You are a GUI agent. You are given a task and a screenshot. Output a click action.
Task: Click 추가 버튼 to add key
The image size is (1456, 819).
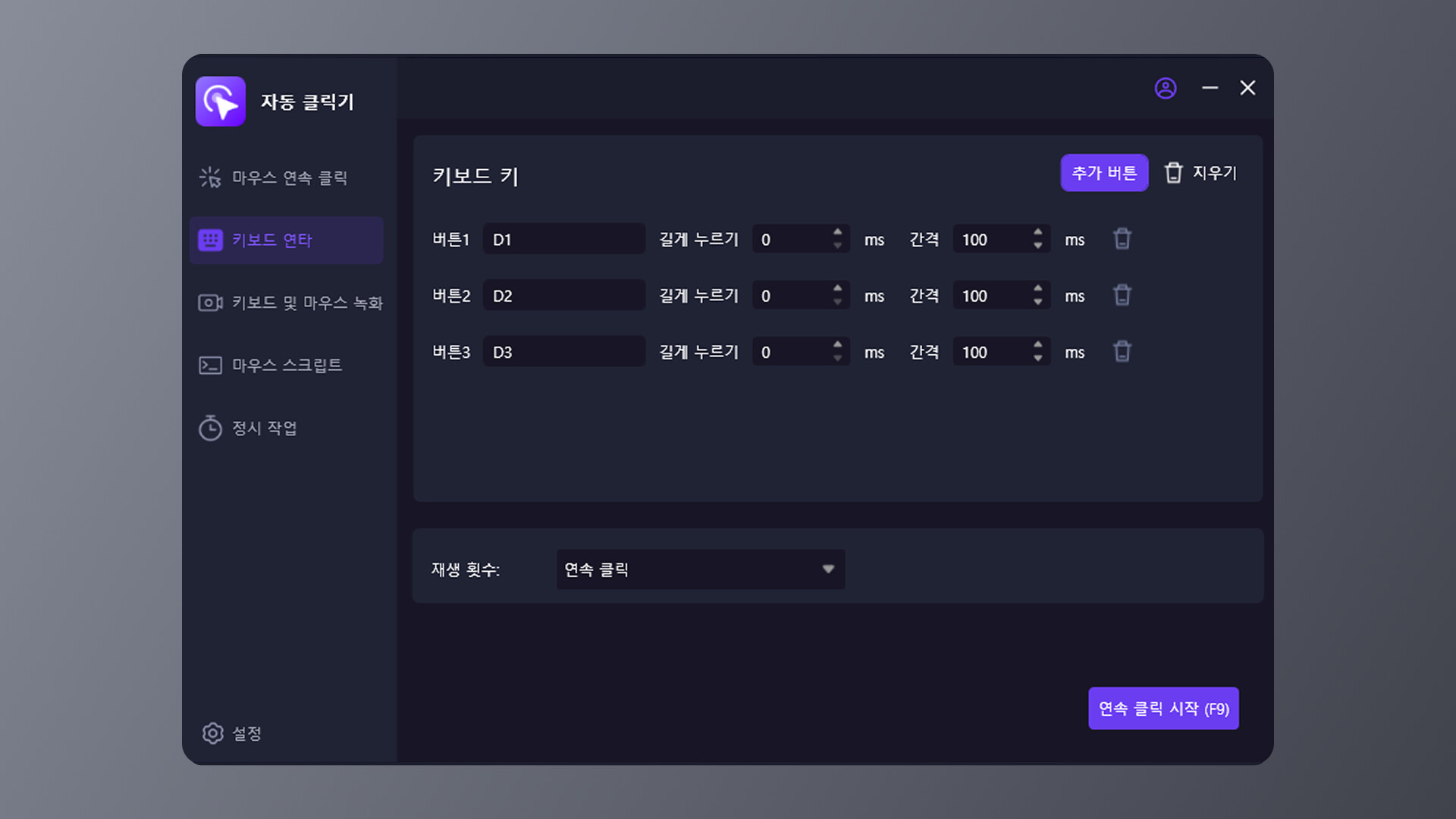(x=1103, y=173)
